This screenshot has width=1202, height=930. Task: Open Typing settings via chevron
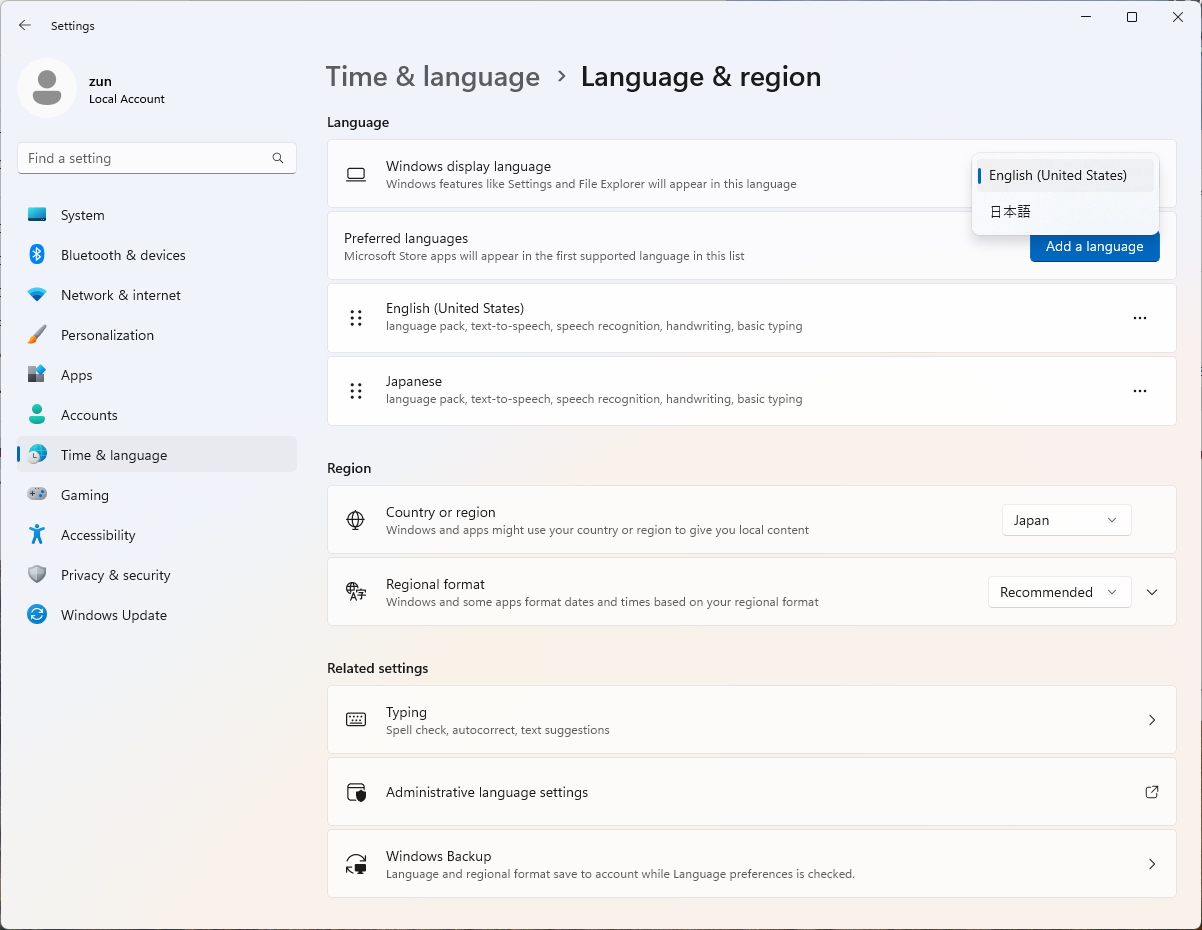click(x=1152, y=720)
